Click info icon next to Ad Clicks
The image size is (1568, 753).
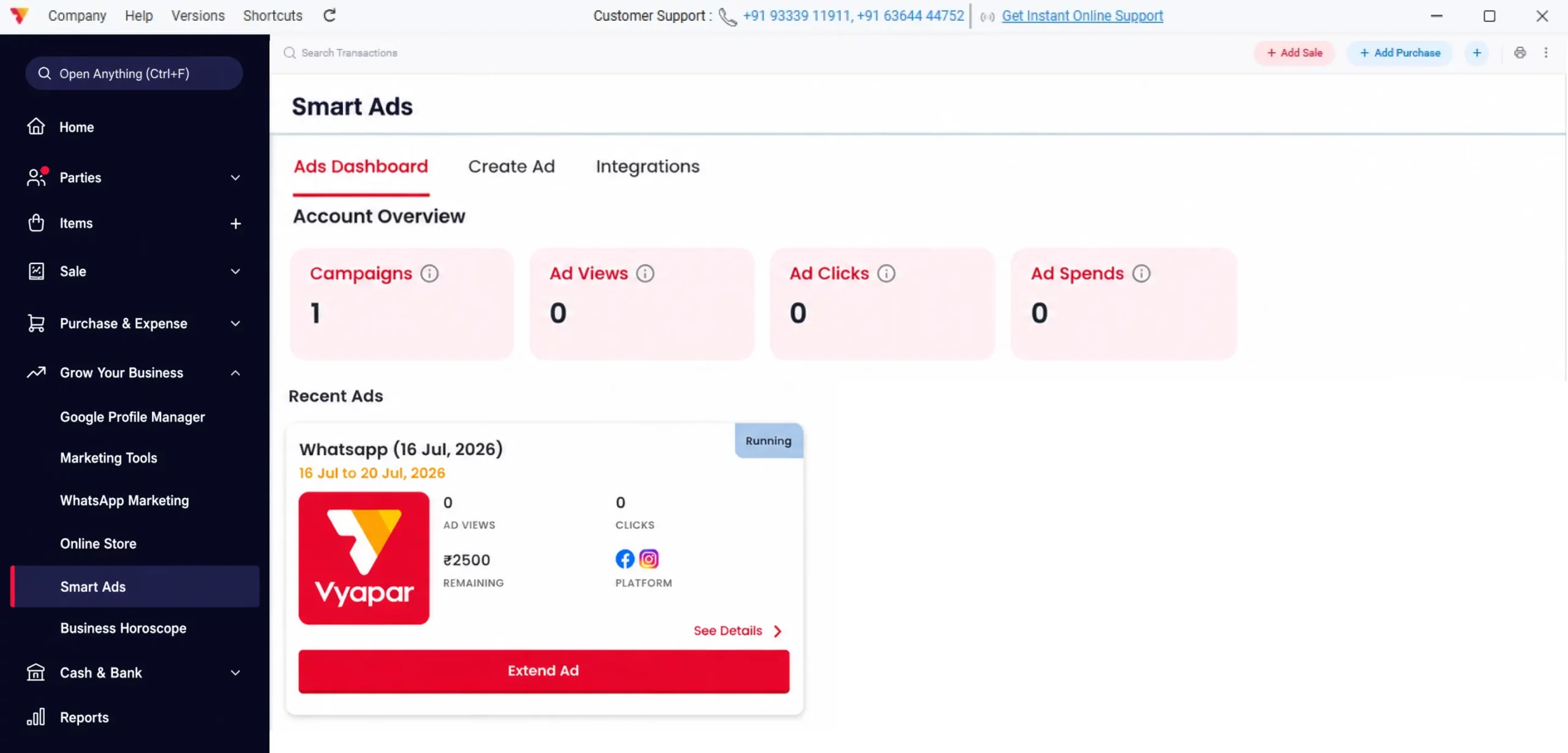pyautogui.click(x=886, y=273)
